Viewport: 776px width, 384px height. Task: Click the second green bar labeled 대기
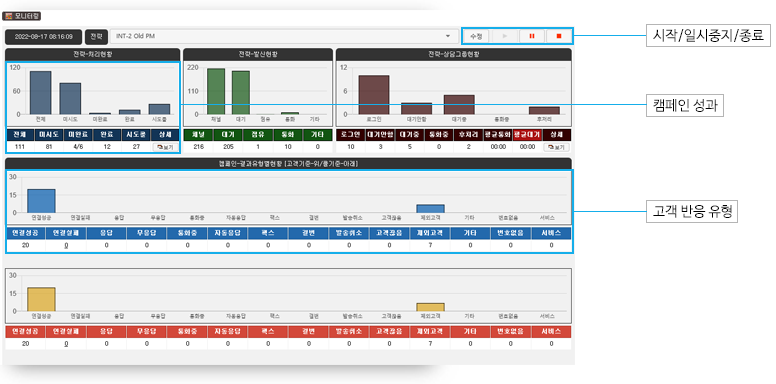241,93
